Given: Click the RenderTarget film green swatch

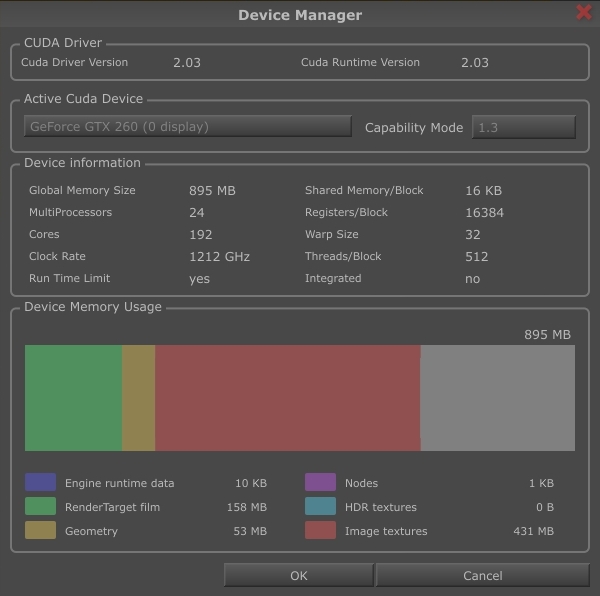Looking at the screenshot, I should 40,507.
